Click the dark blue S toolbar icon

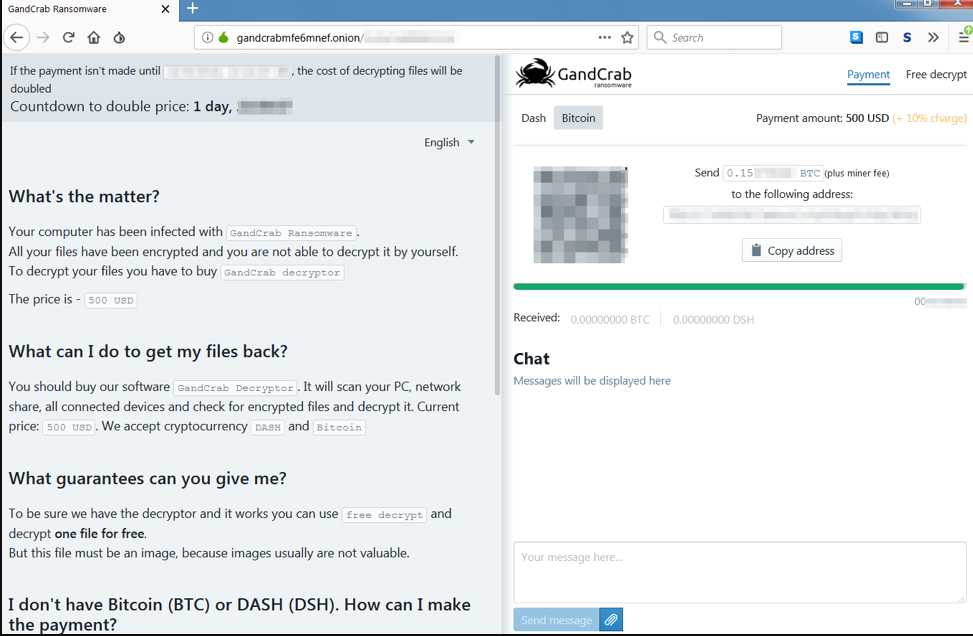pos(907,37)
